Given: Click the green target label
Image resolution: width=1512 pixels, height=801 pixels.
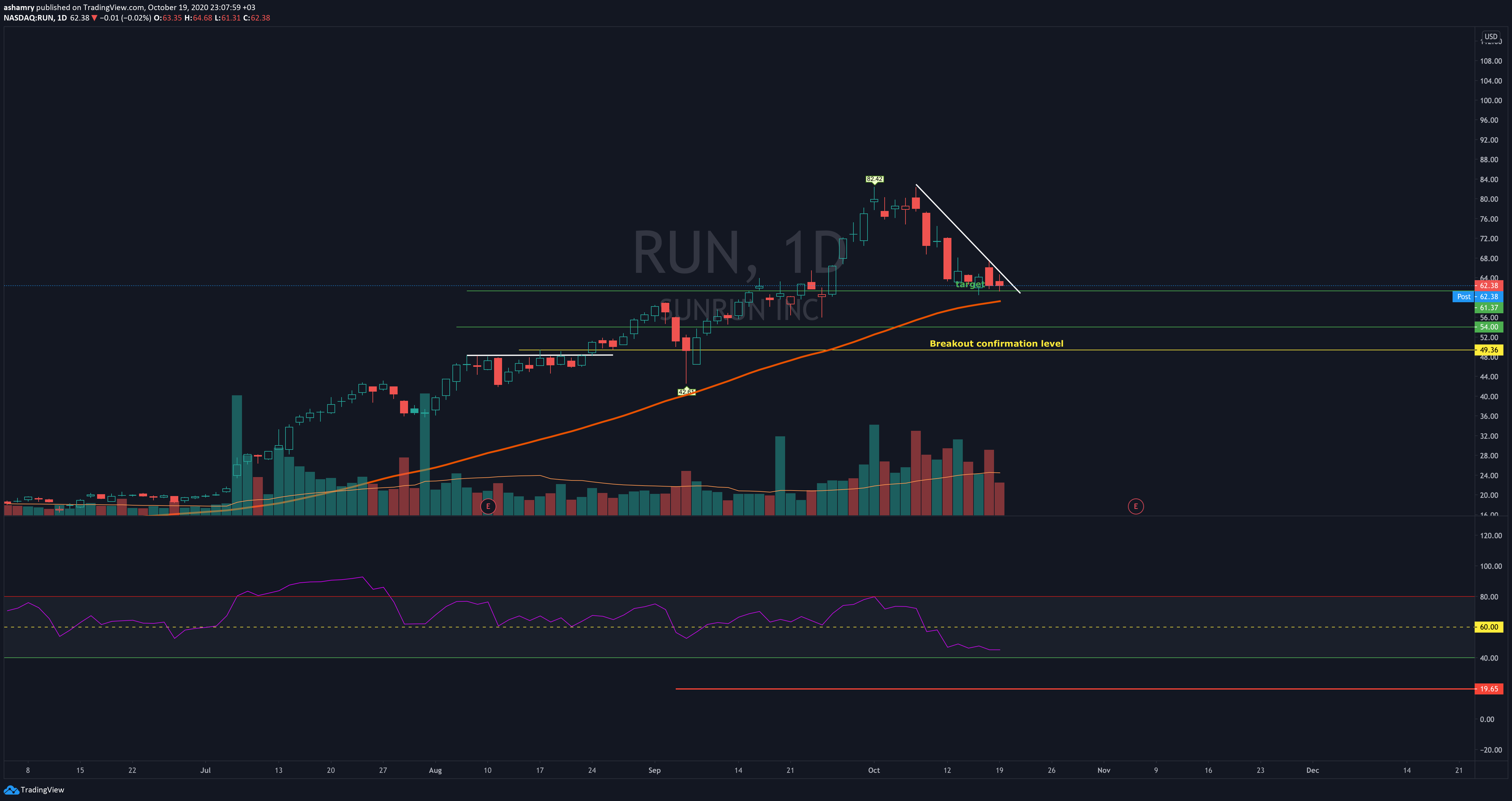Looking at the screenshot, I should (970, 284).
